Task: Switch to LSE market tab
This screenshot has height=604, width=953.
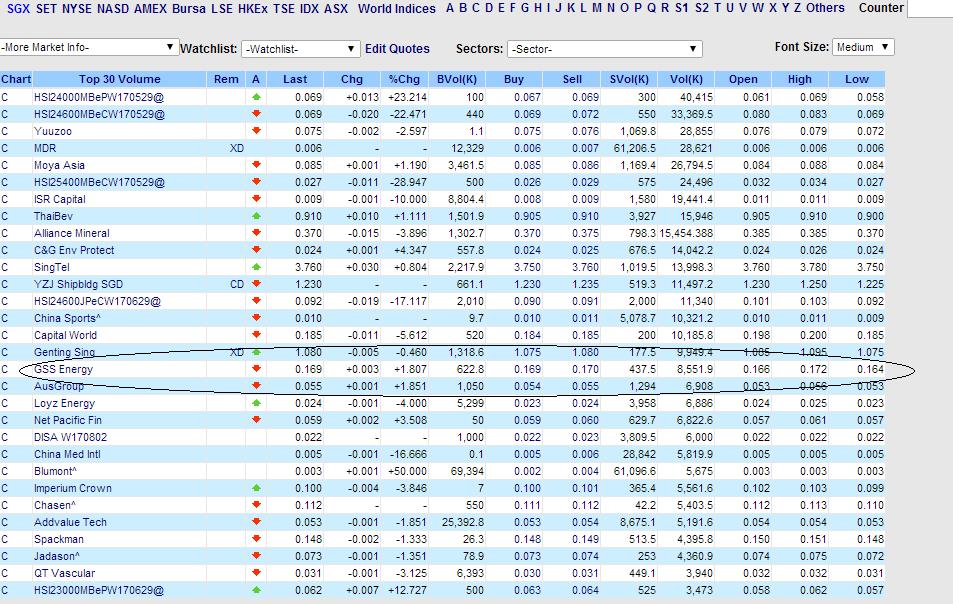Action: (x=222, y=9)
